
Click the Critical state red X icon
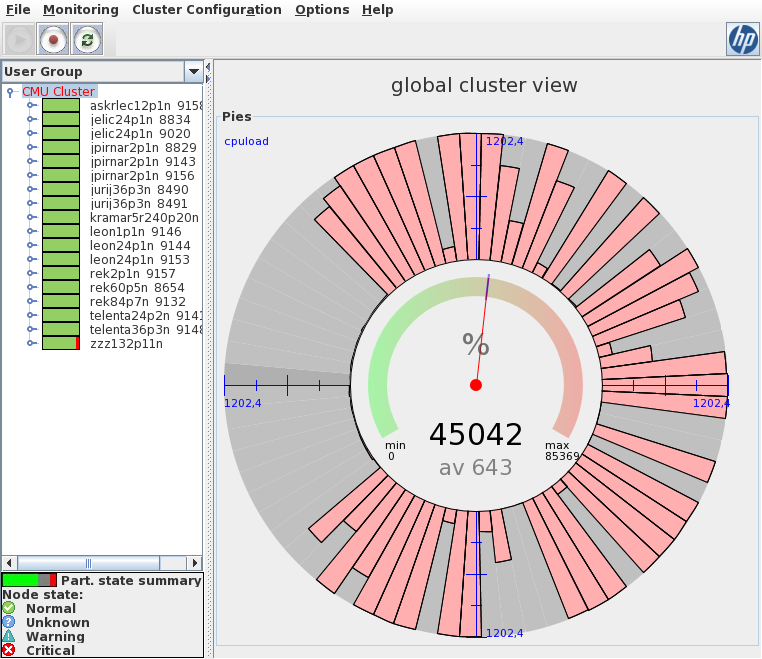tap(9, 650)
